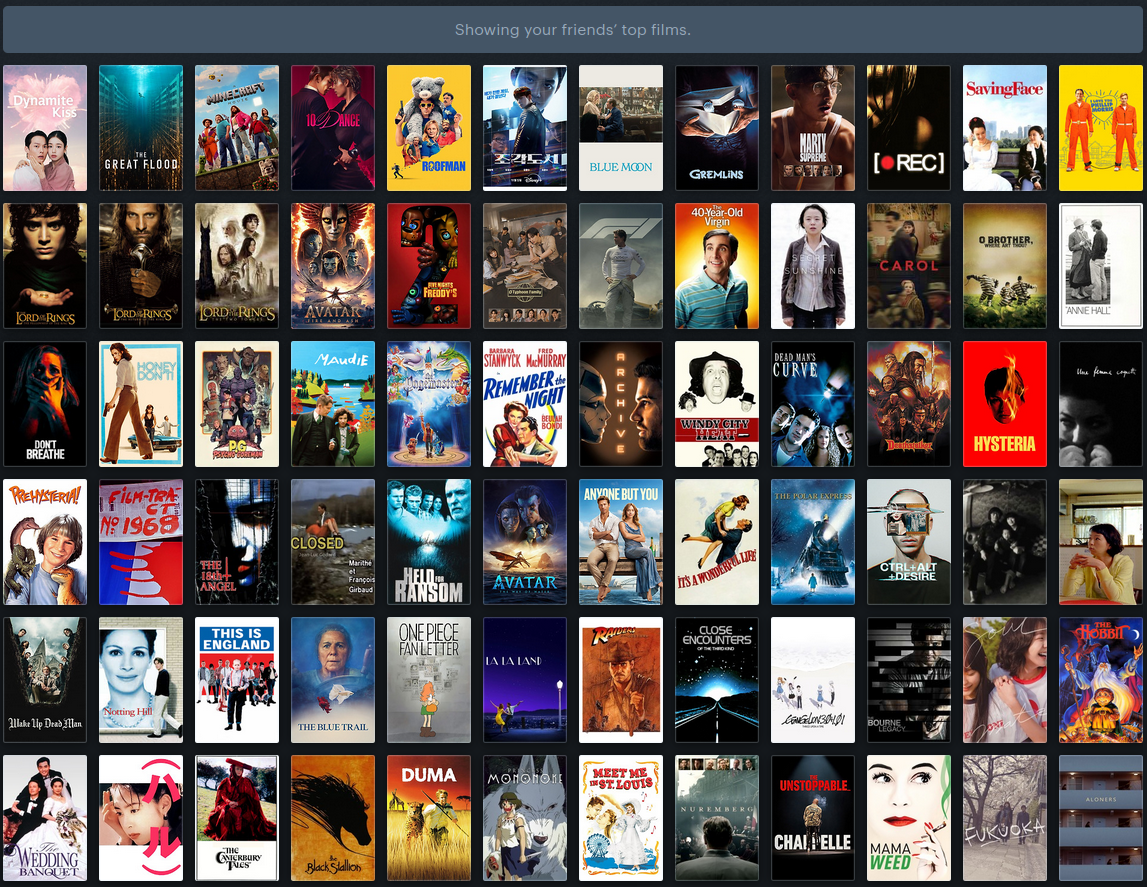The width and height of the screenshot is (1147, 887).
Task: Click the Prehysteria! poster
Action: click(45, 542)
